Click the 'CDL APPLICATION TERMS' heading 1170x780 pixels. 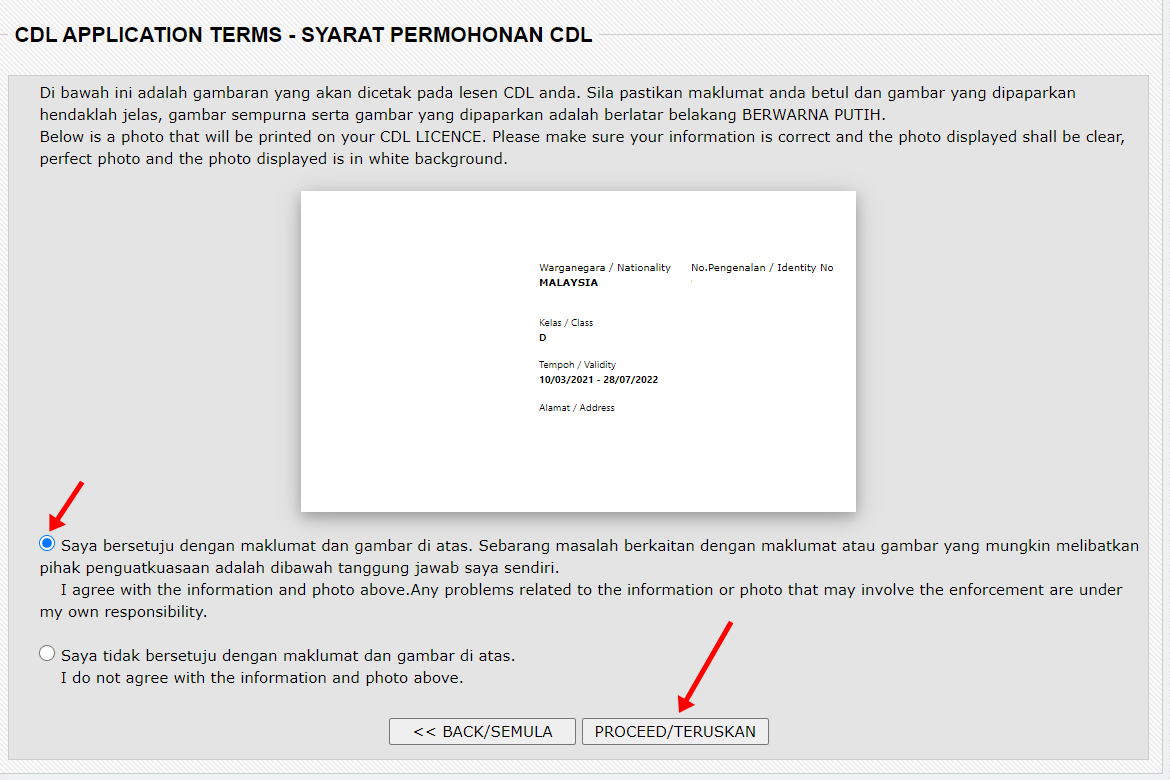pyautogui.click(x=303, y=35)
